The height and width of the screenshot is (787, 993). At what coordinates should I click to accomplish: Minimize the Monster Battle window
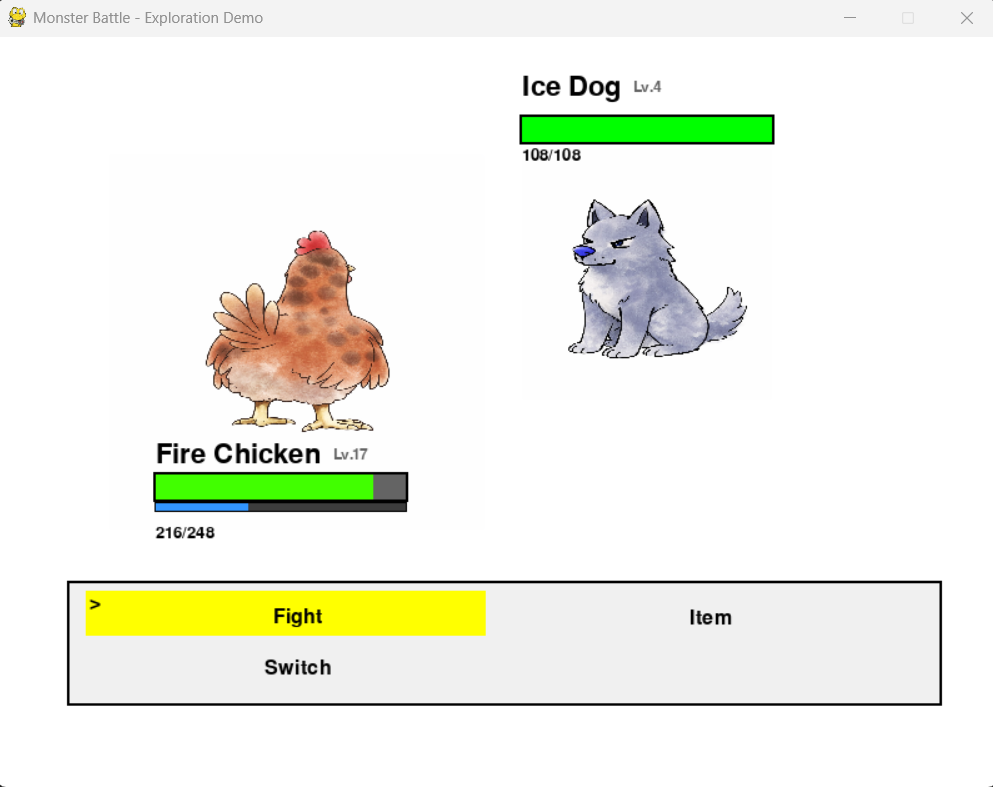[850, 18]
